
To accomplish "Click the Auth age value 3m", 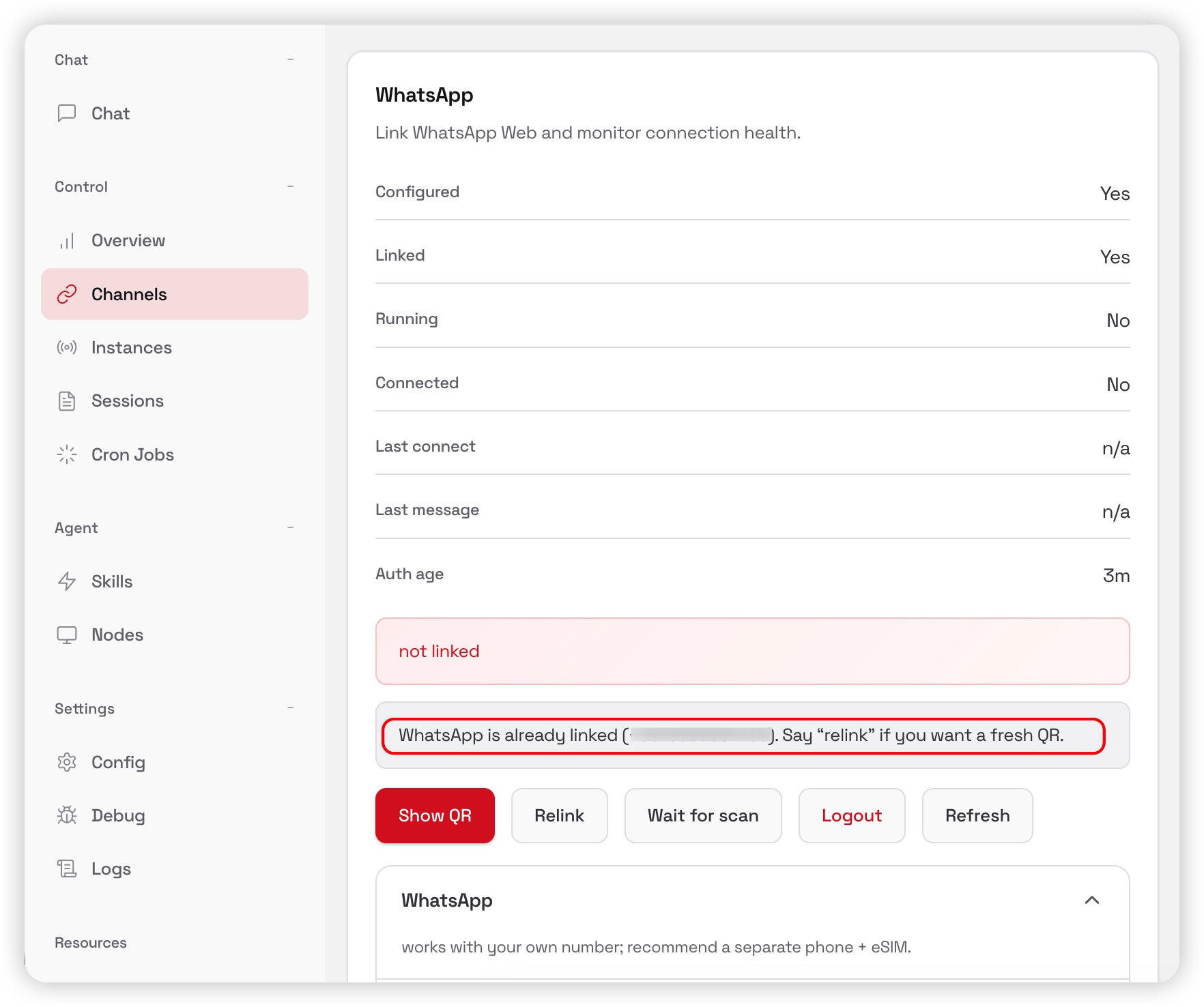I will (x=1117, y=576).
